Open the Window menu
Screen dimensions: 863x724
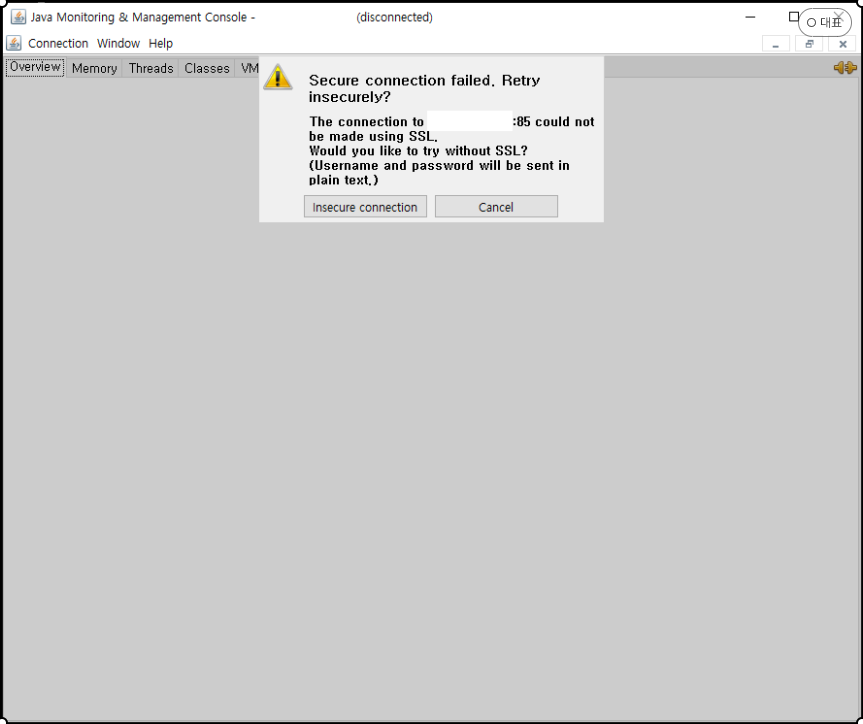click(x=118, y=43)
